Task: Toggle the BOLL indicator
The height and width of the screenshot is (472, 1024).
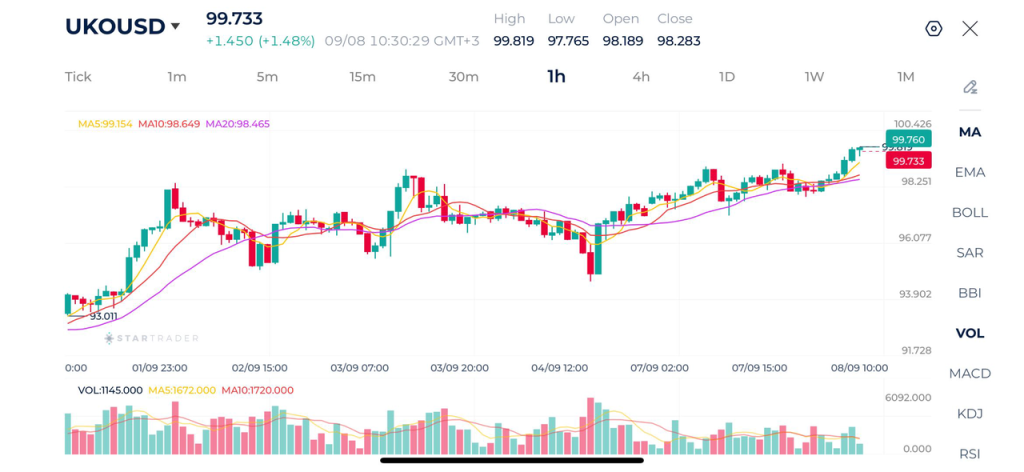Action: 970,213
